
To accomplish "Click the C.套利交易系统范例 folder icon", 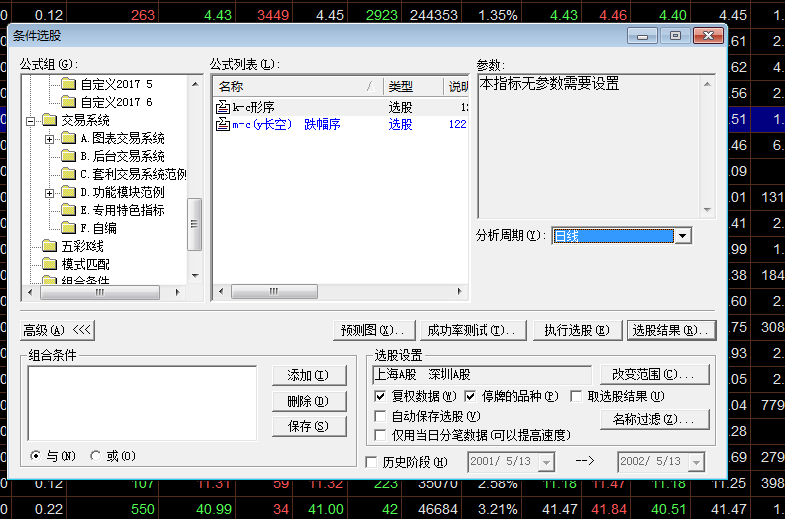I will pos(68,174).
